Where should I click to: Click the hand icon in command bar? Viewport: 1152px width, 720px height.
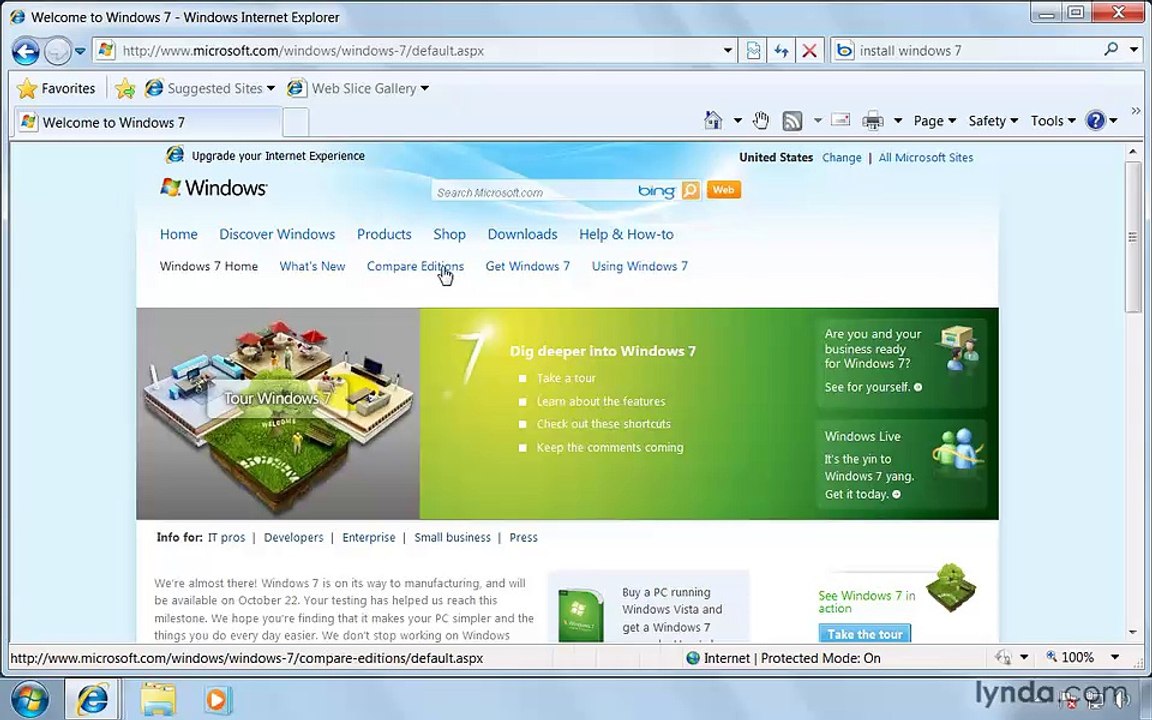pyautogui.click(x=761, y=120)
